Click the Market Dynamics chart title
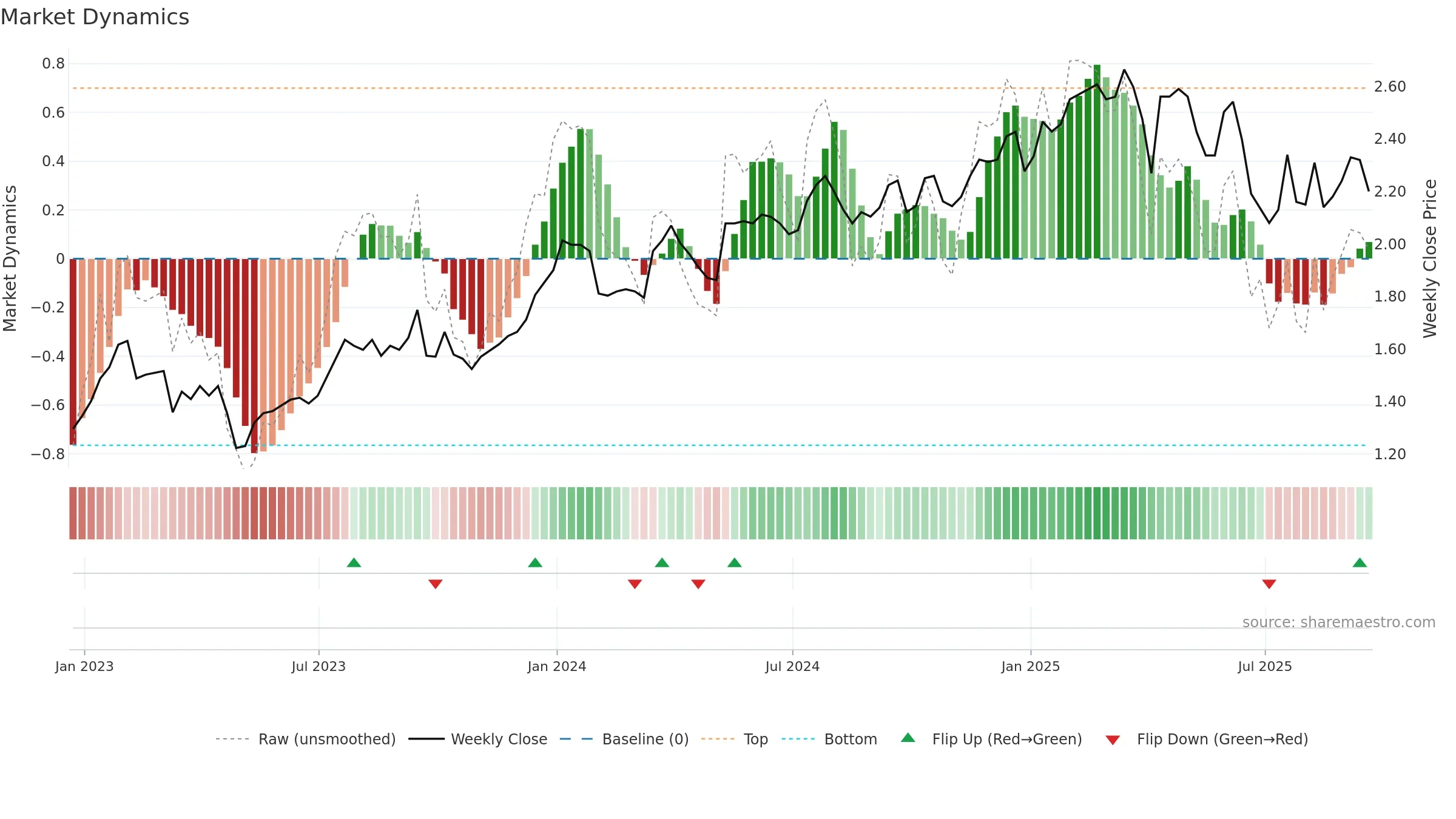Viewport: 1456px width, 819px height. 95,17
